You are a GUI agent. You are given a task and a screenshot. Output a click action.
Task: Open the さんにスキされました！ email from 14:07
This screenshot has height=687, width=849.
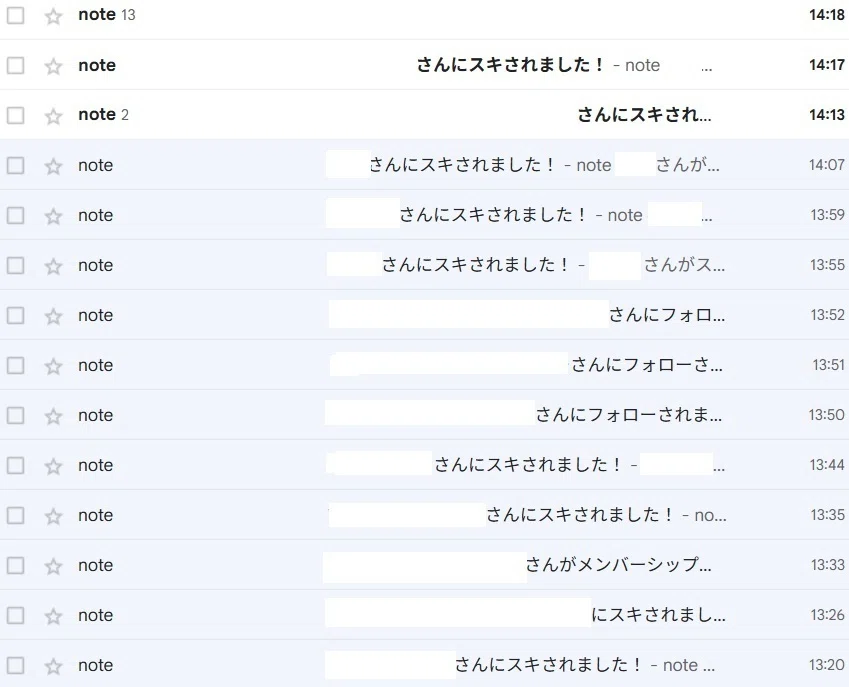coord(462,165)
